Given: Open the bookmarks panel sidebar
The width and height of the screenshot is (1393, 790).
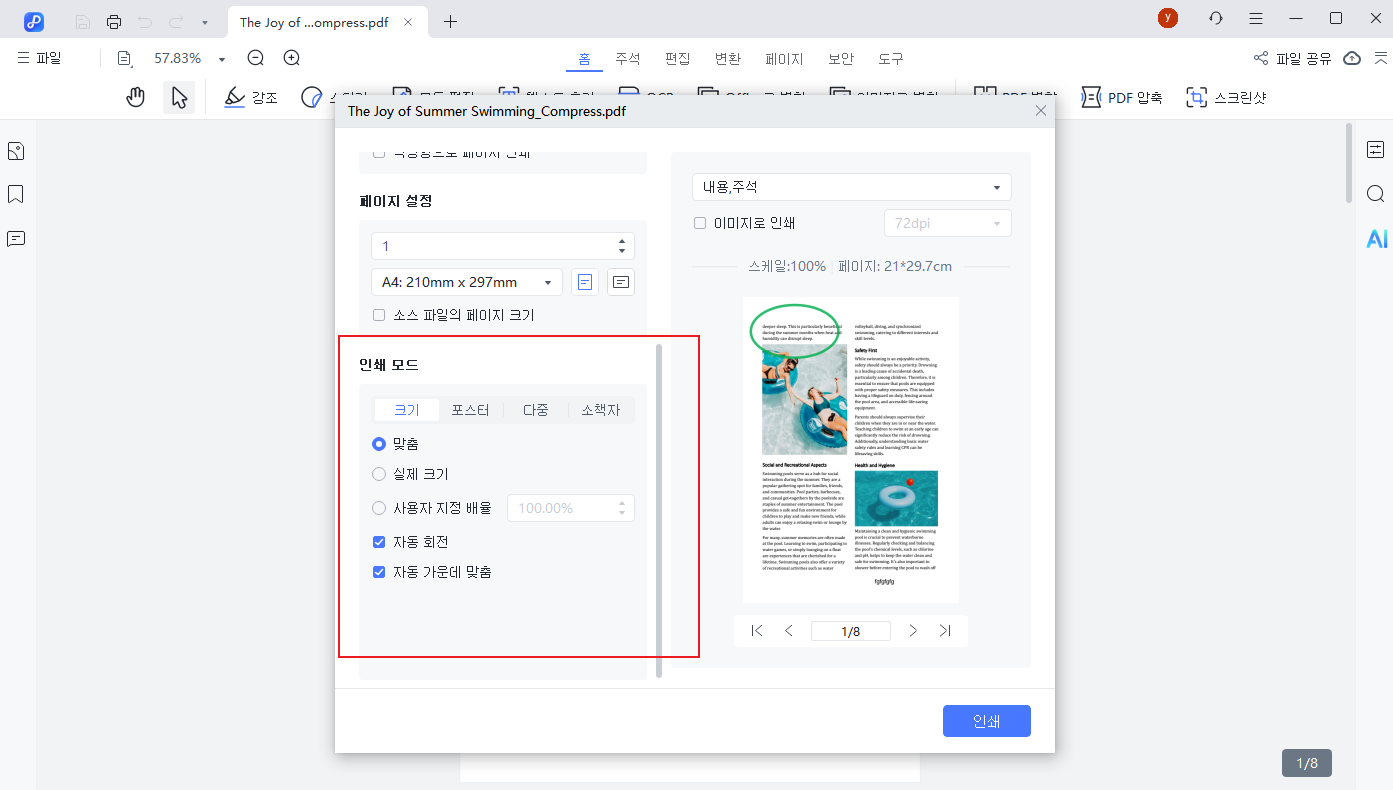Looking at the screenshot, I should pos(15,194).
